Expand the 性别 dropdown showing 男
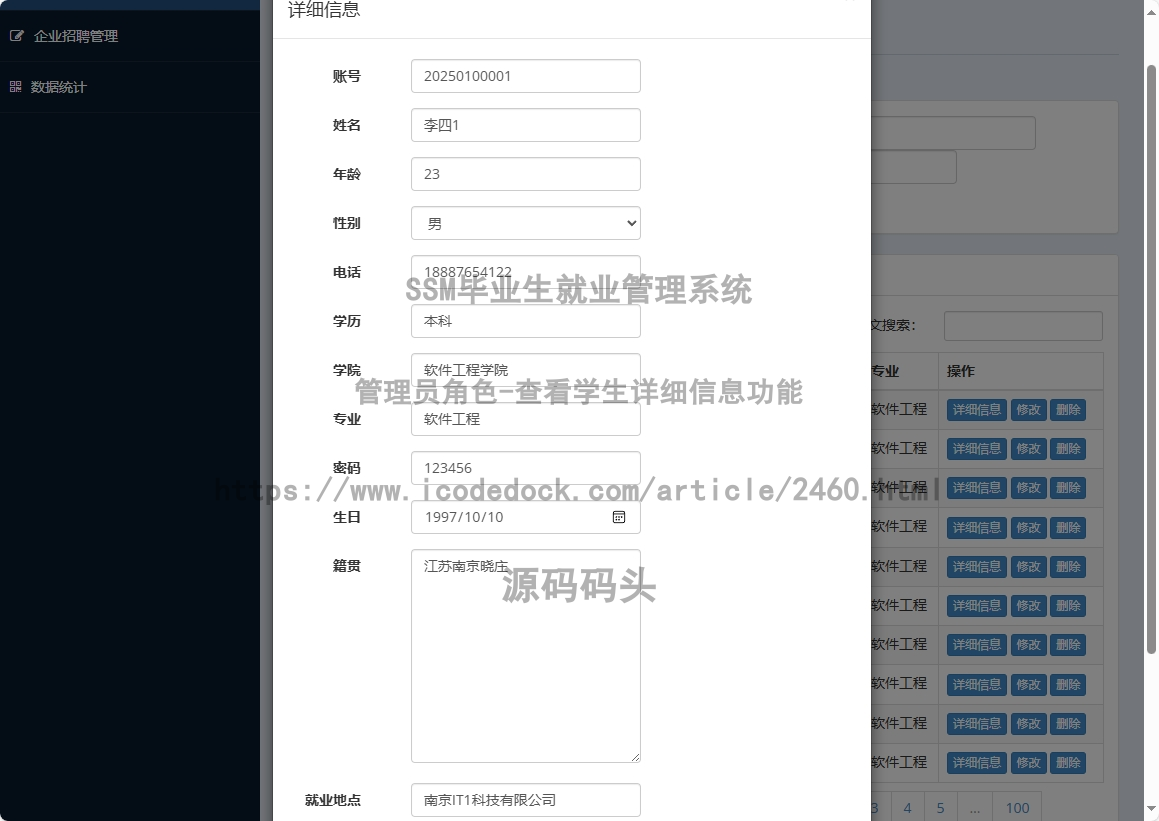 (526, 223)
